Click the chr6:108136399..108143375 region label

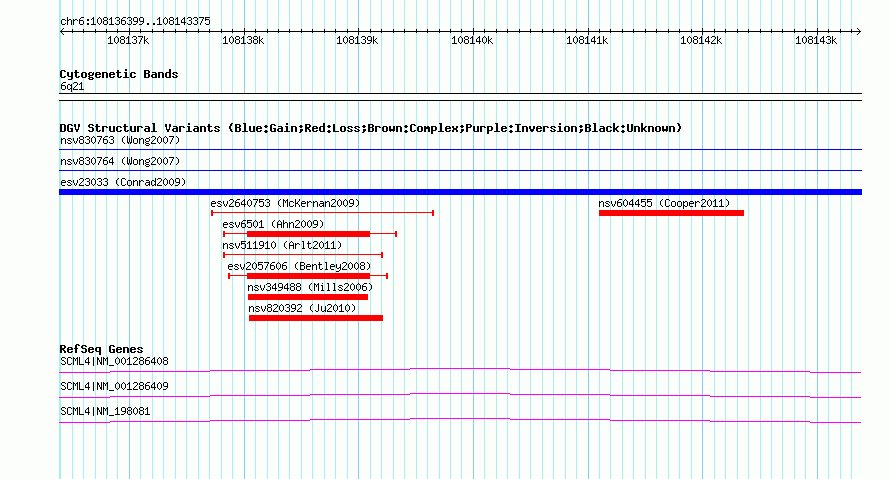coord(135,22)
